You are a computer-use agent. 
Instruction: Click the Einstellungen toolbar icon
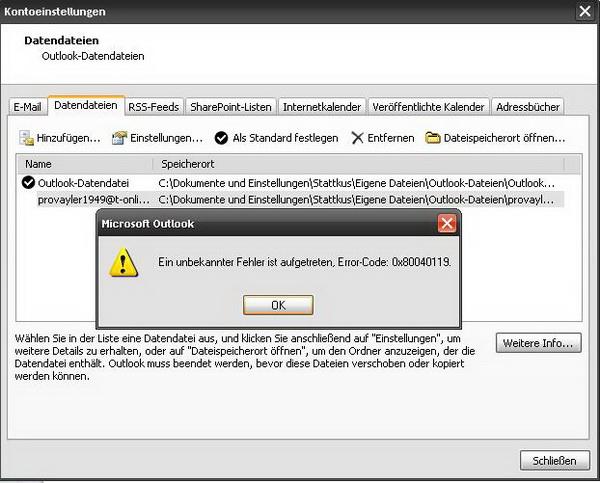(119, 138)
